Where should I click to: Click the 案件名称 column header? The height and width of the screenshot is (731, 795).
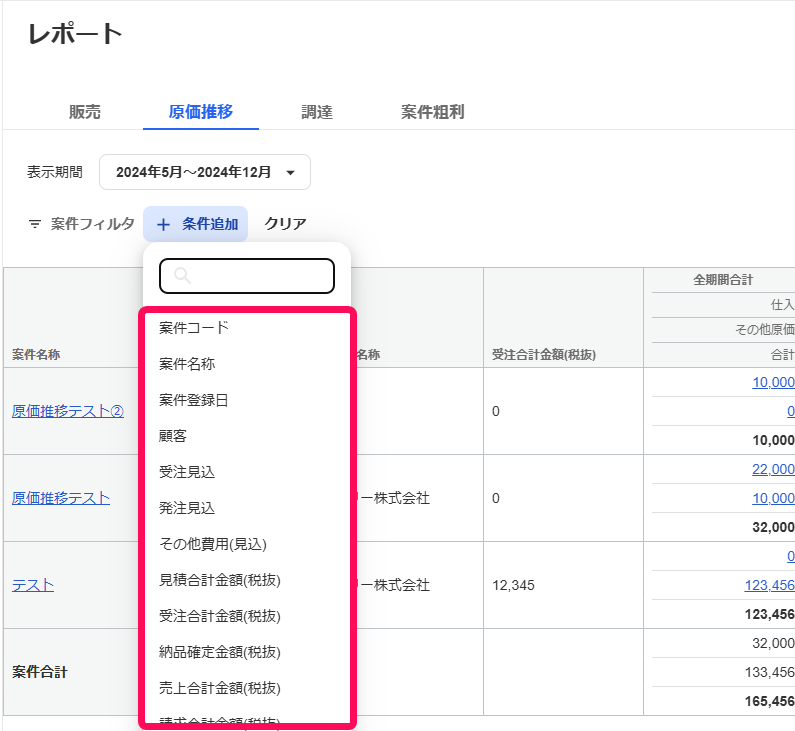[x=36, y=354]
